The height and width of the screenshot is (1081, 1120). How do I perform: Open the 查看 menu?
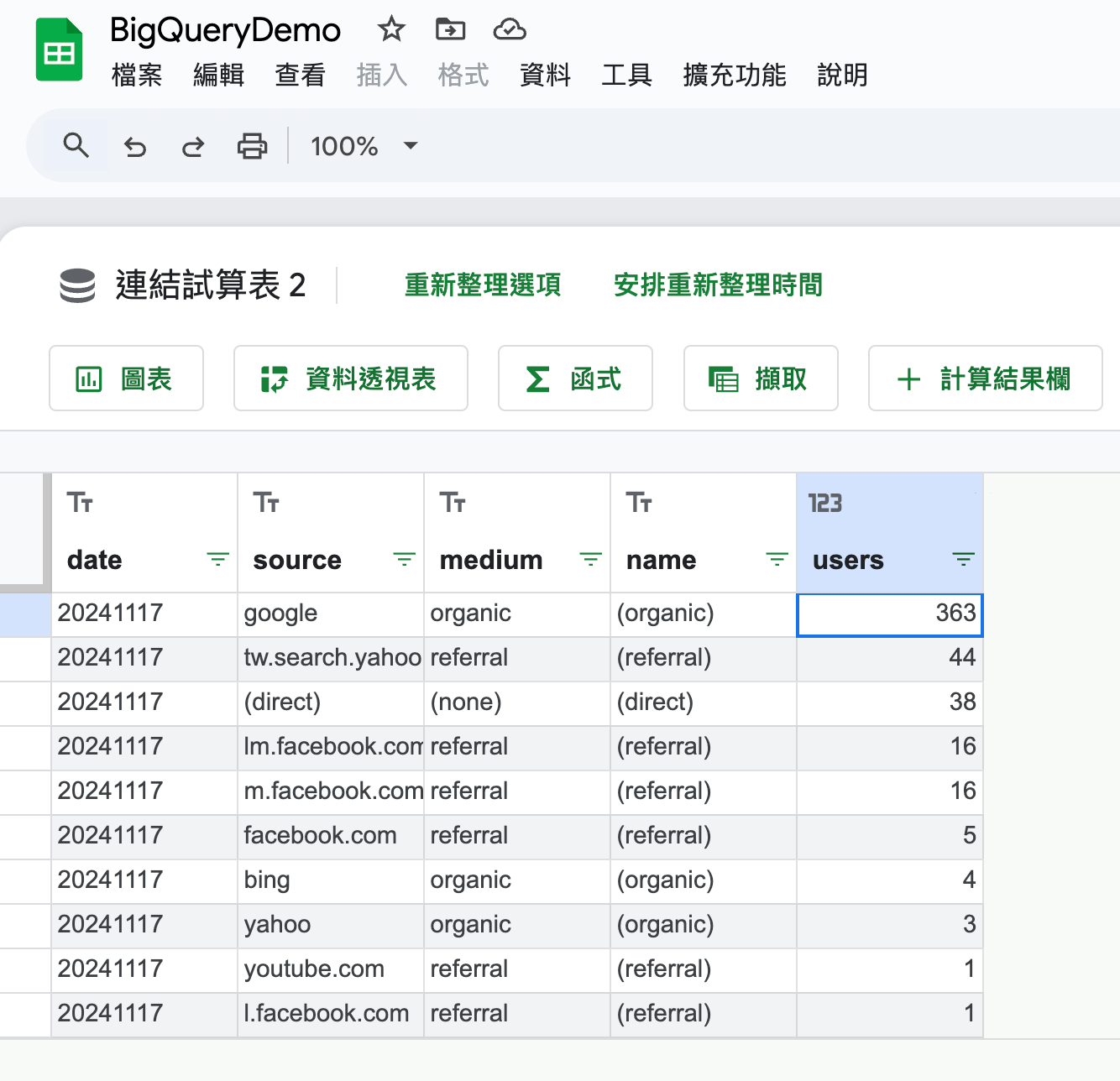tap(300, 76)
